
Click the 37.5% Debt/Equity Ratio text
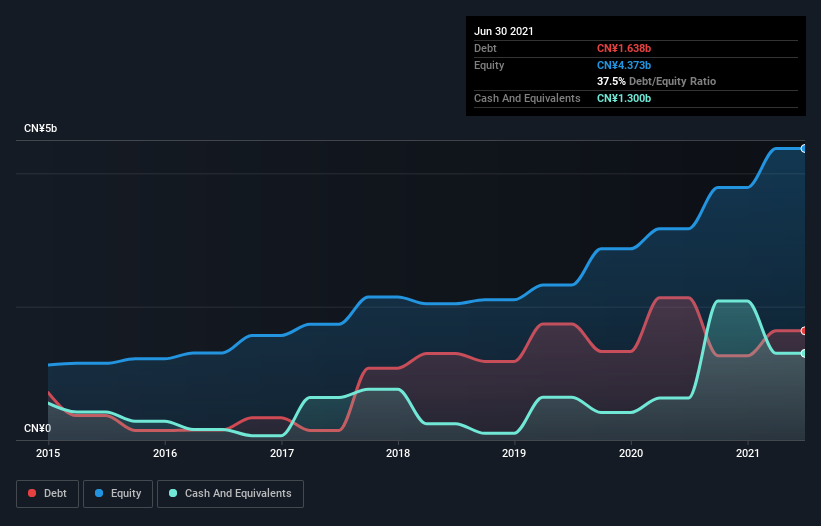pos(657,81)
